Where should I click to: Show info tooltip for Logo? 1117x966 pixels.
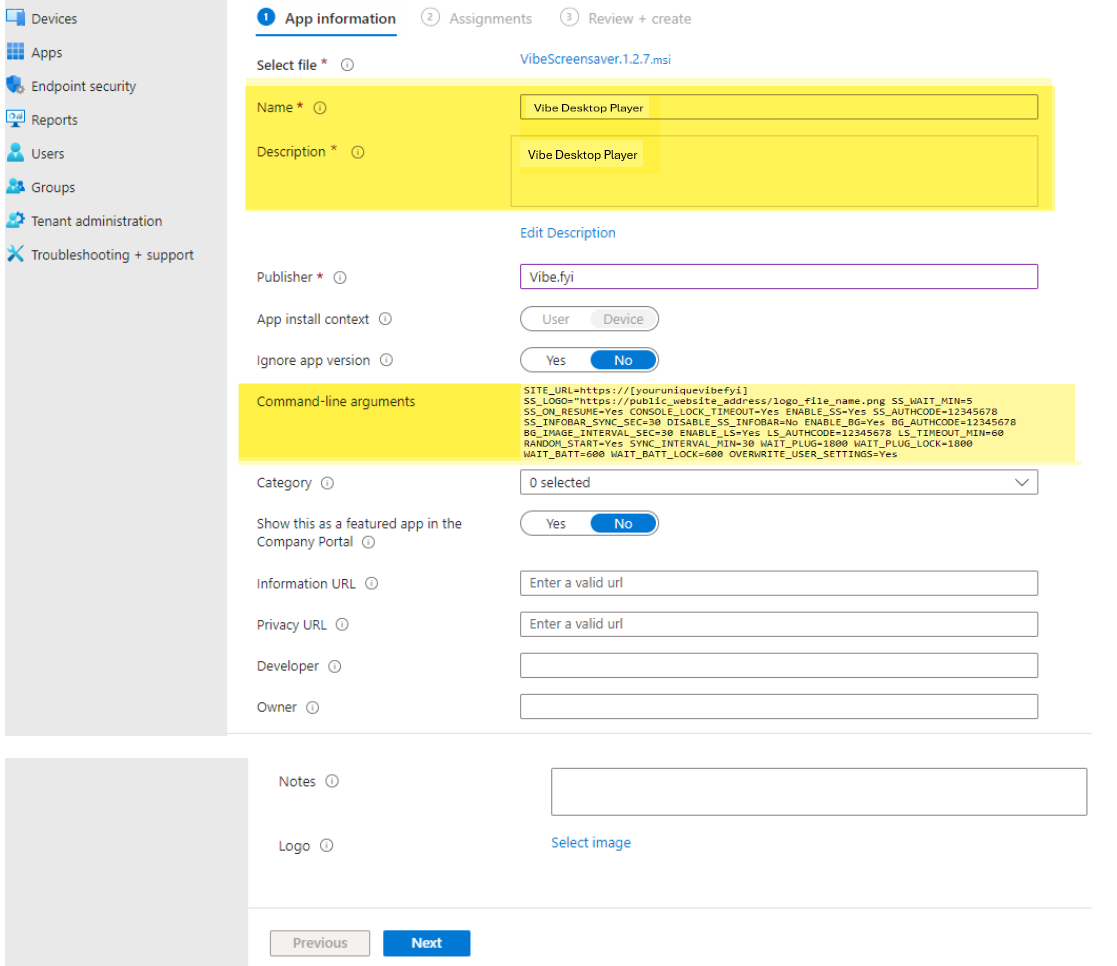click(326, 846)
